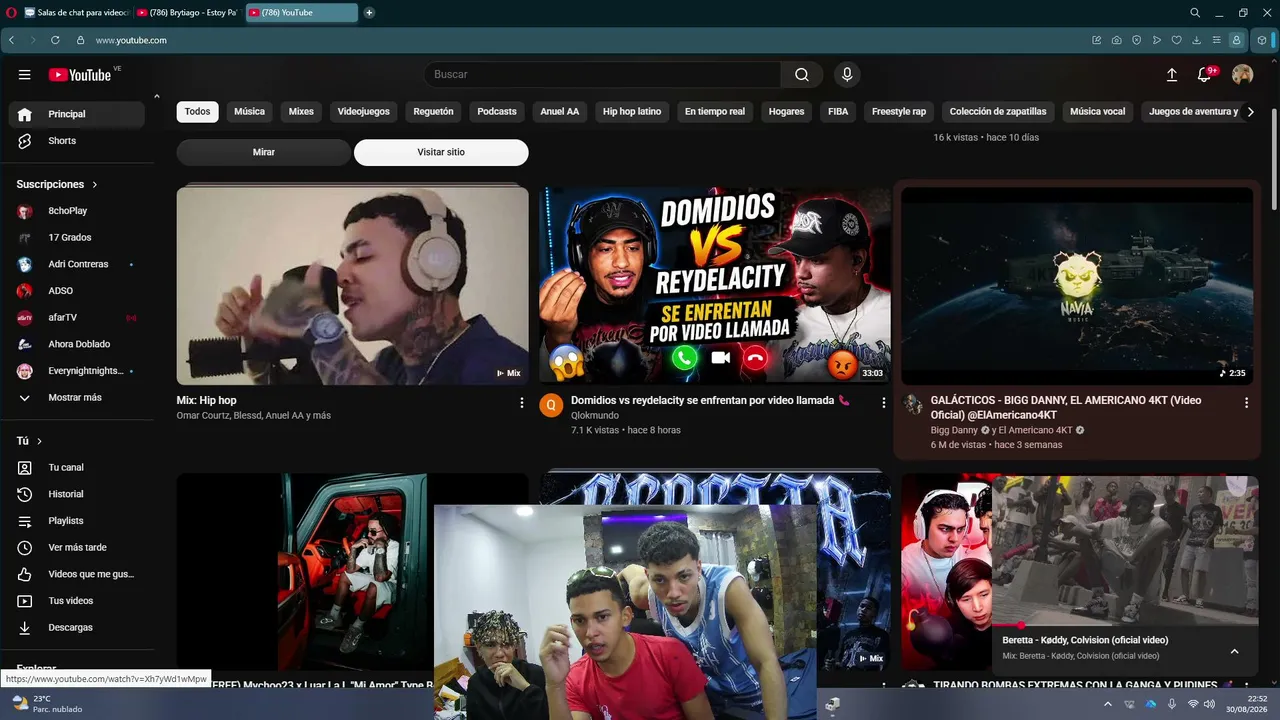This screenshot has width=1280, height=720.
Task: Show more category chips with right arrow
Action: [x=1250, y=112]
